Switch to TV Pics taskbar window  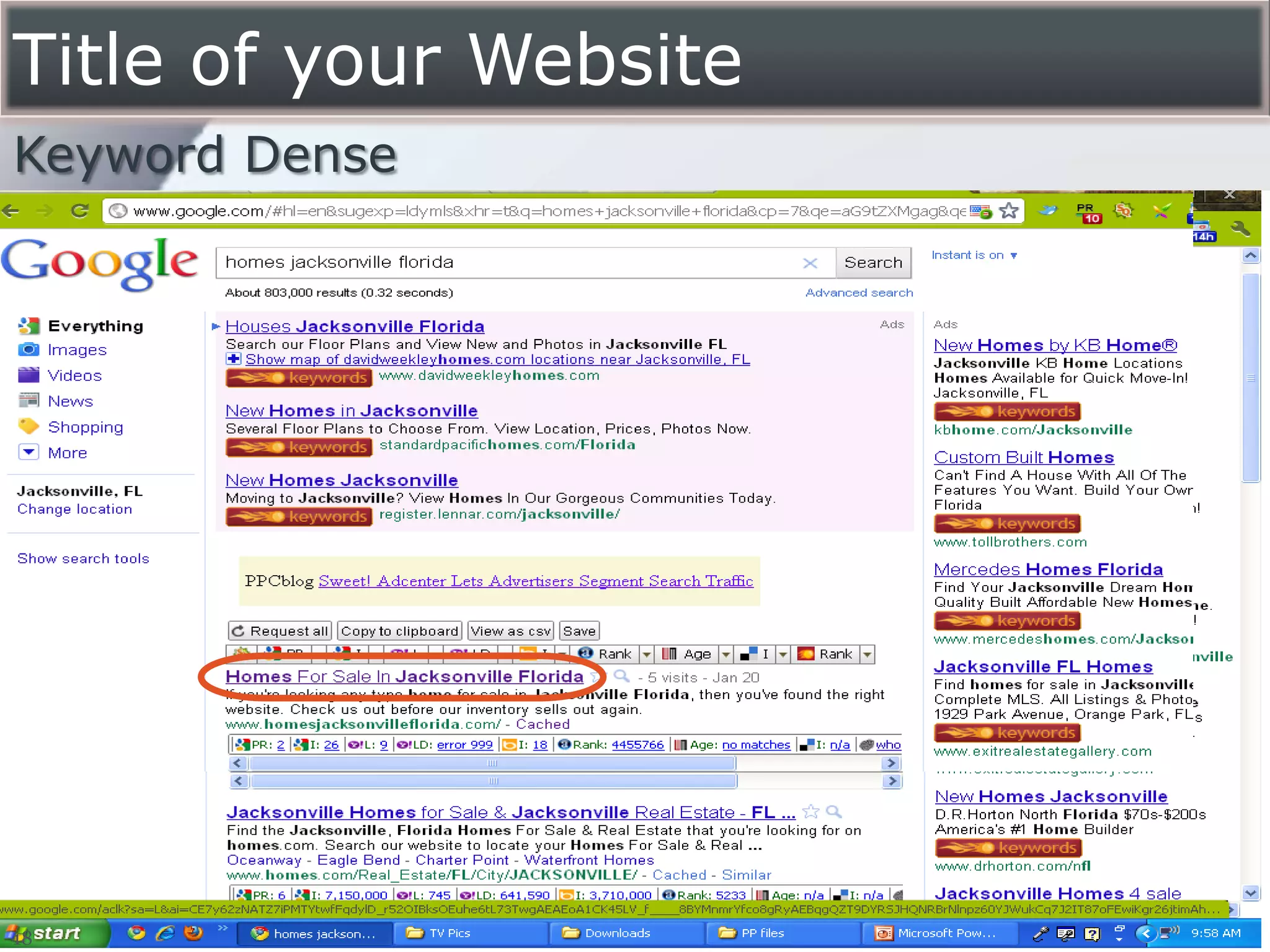tap(471, 933)
